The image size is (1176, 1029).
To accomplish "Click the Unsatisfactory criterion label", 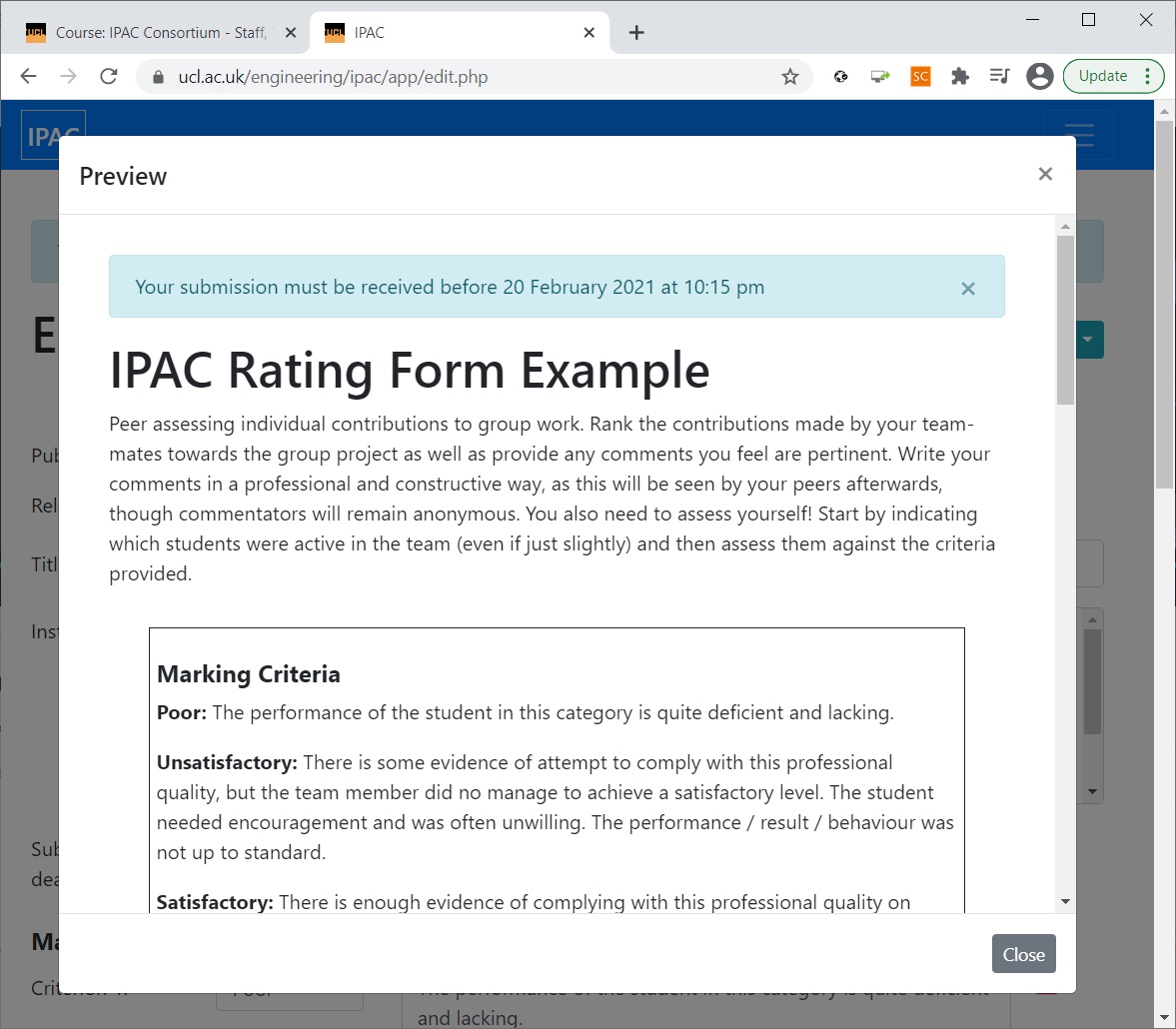I will pyautogui.click(x=227, y=762).
